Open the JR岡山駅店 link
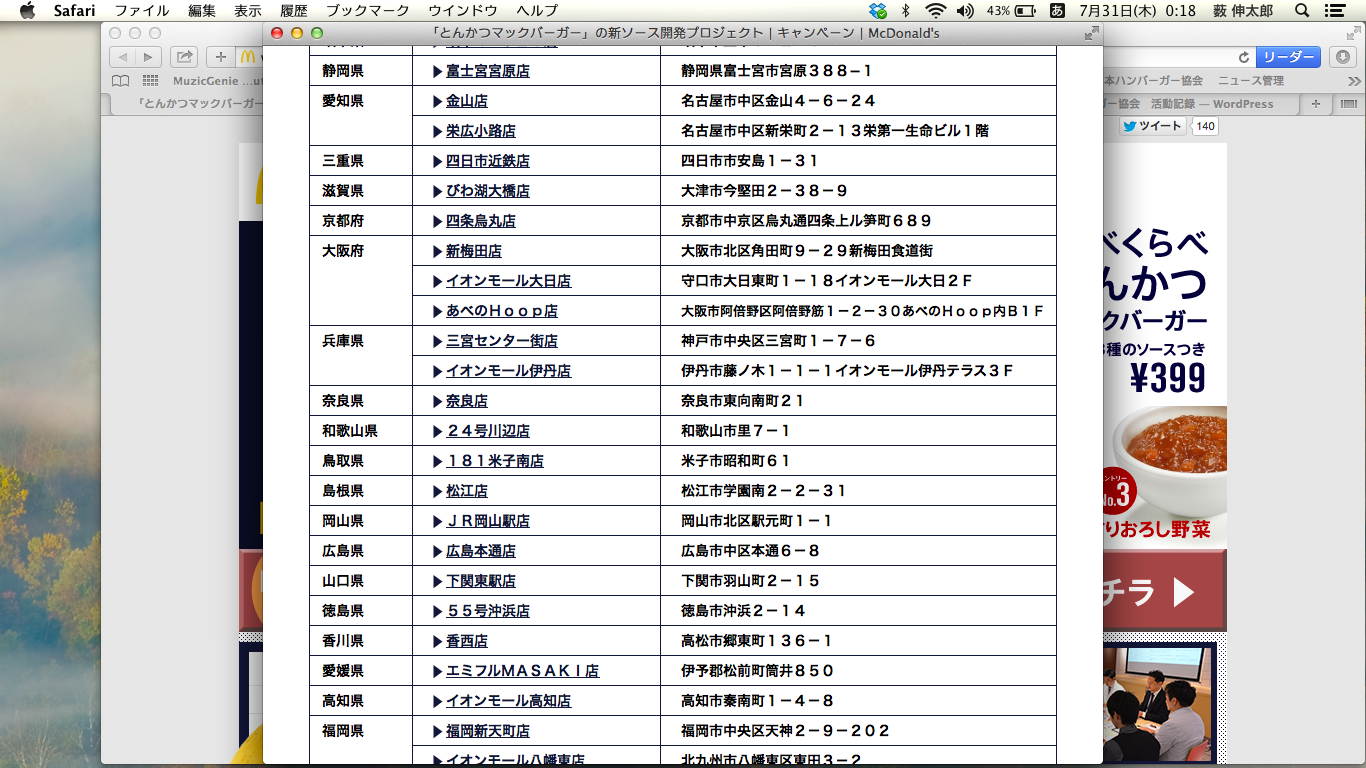Screen dimensions: 1366x768 (x=488, y=521)
